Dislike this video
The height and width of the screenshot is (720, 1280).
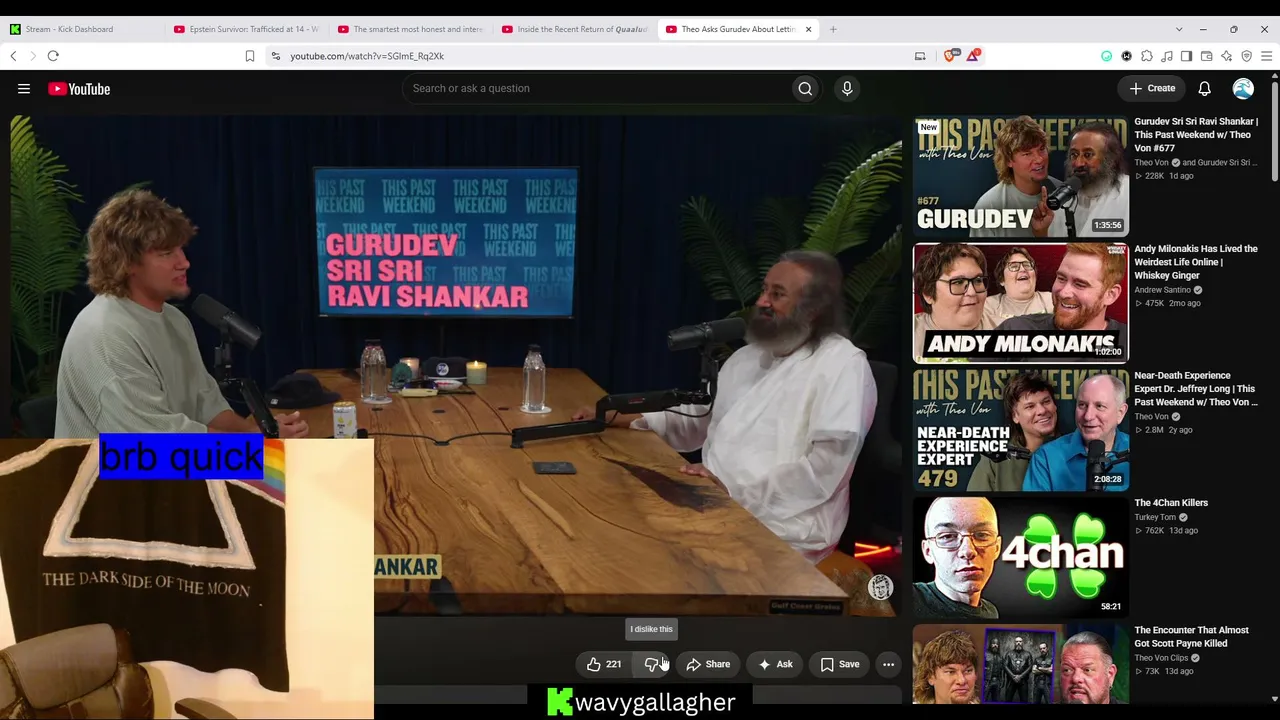tap(652, 664)
